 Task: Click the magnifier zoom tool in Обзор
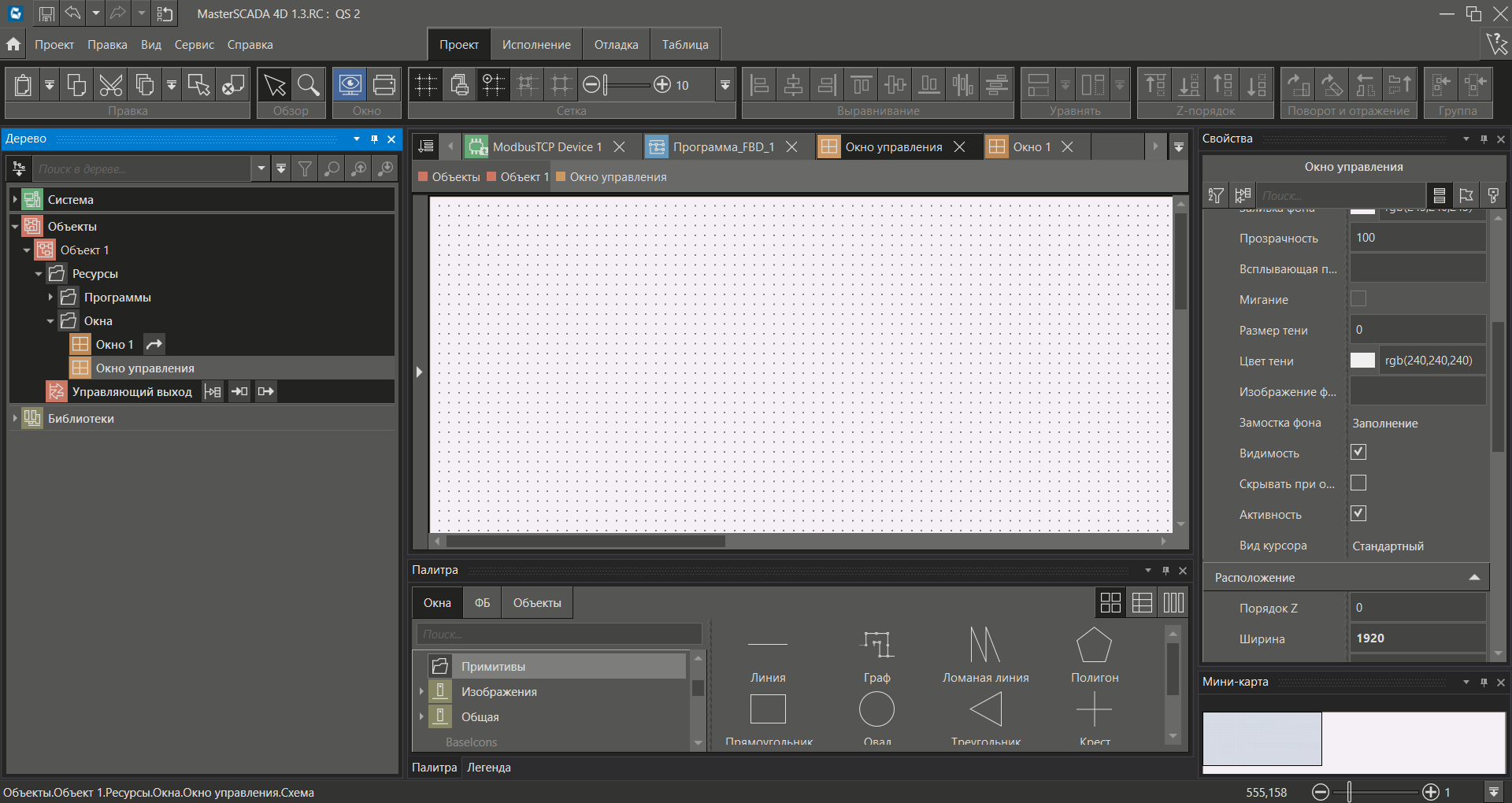click(x=309, y=85)
